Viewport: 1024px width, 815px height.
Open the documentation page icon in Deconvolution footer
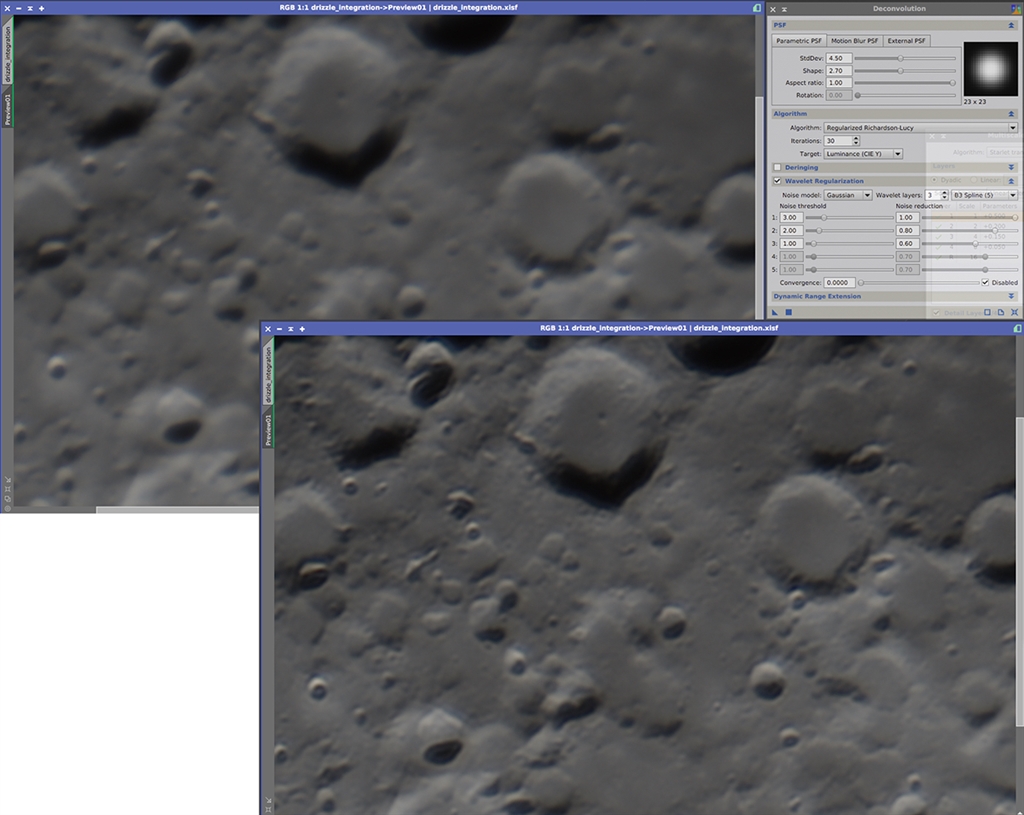(1000, 312)
